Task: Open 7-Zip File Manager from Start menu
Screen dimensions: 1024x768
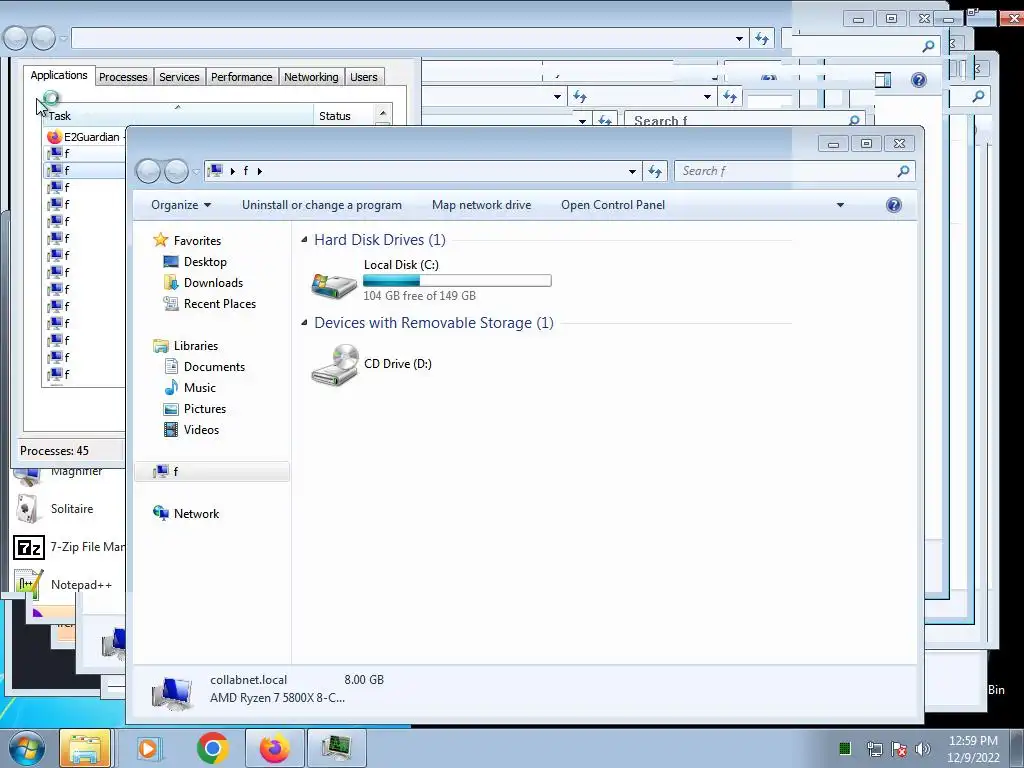Action: (69, 547)
